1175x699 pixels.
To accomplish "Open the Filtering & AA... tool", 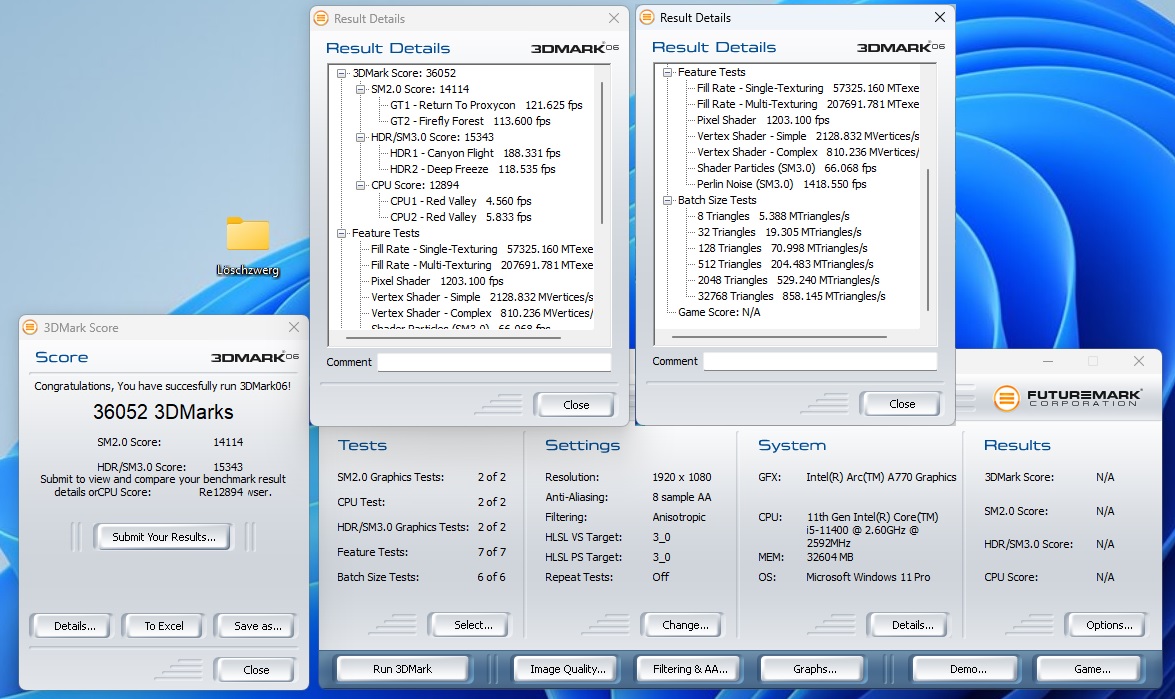I will tap(689, 669).
